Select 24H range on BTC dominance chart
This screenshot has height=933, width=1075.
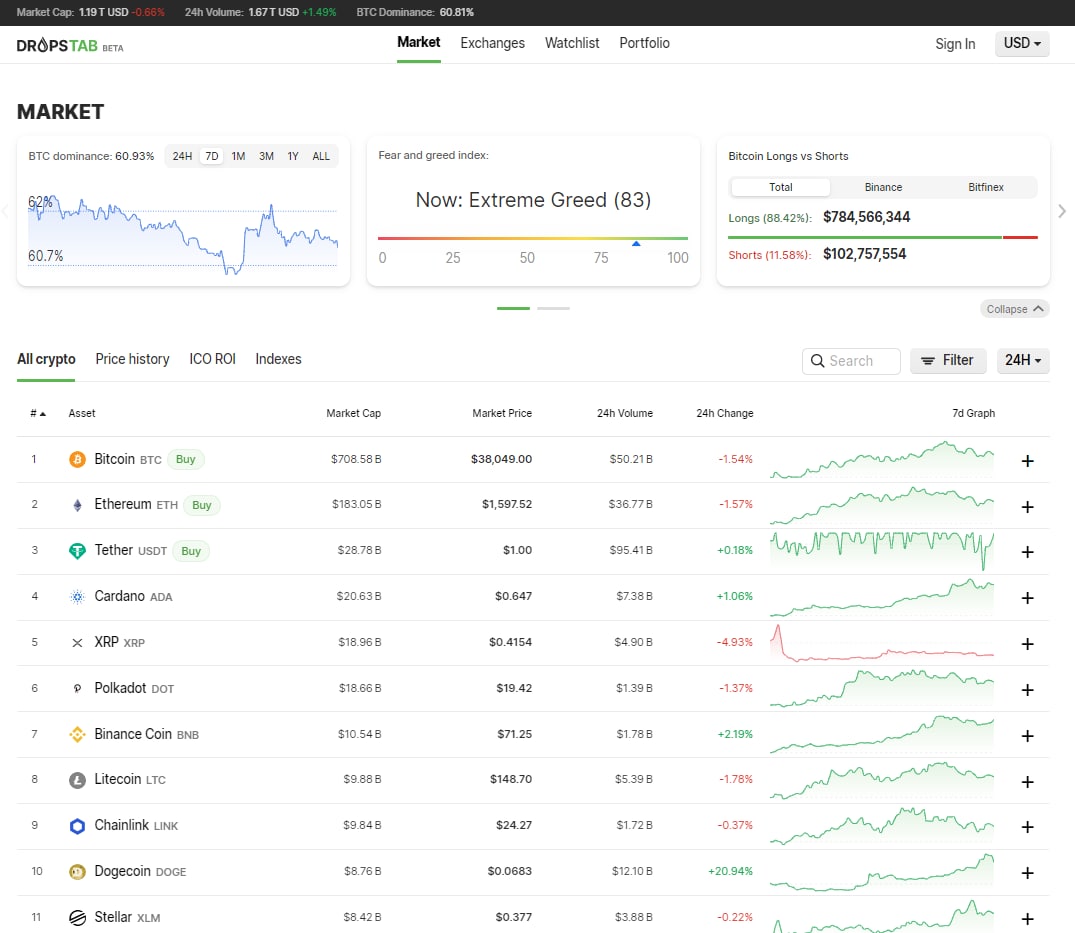click(182, 156)
